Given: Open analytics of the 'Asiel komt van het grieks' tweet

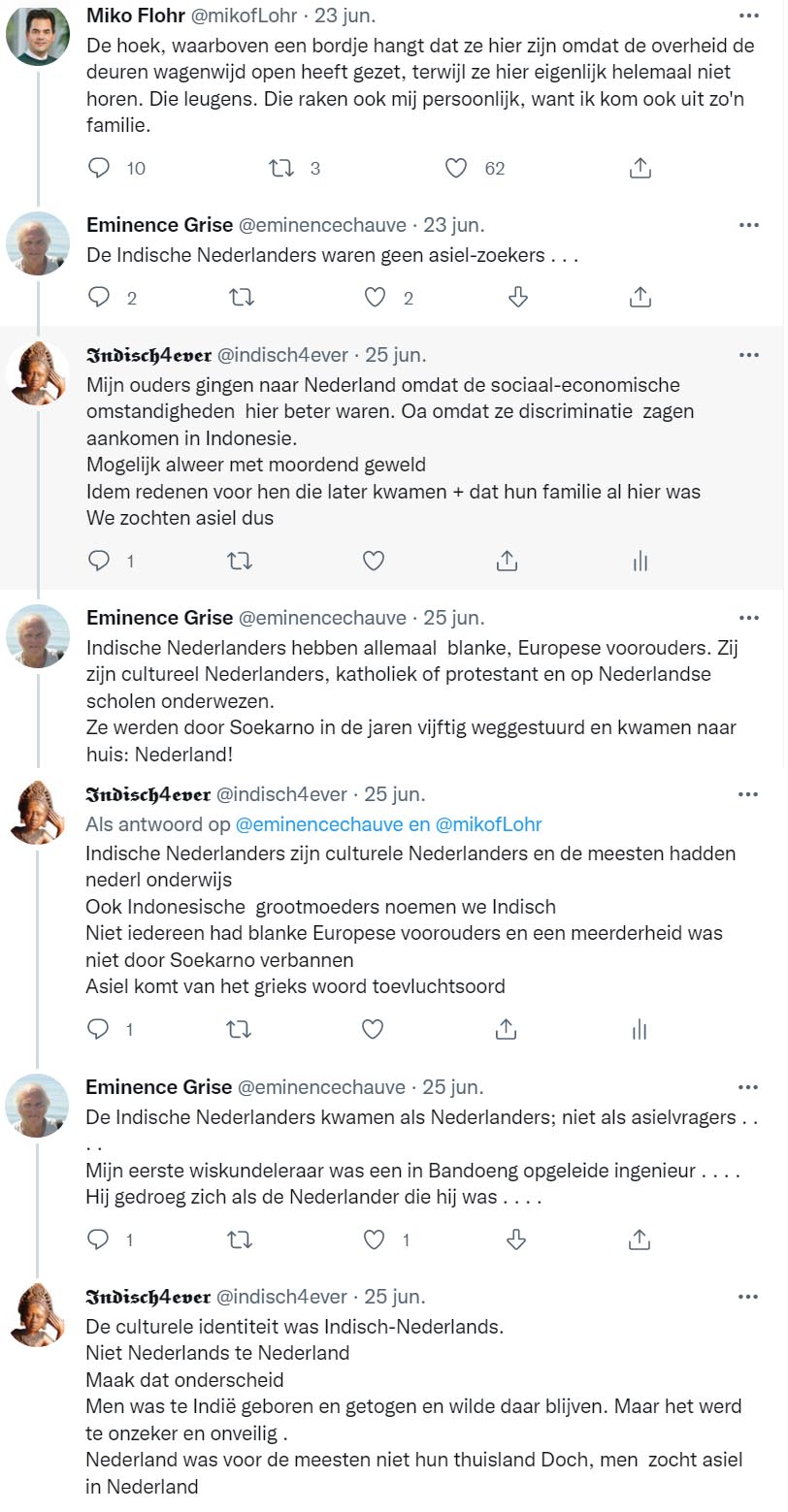Looking at the screenshot, I should point(640,1029).
